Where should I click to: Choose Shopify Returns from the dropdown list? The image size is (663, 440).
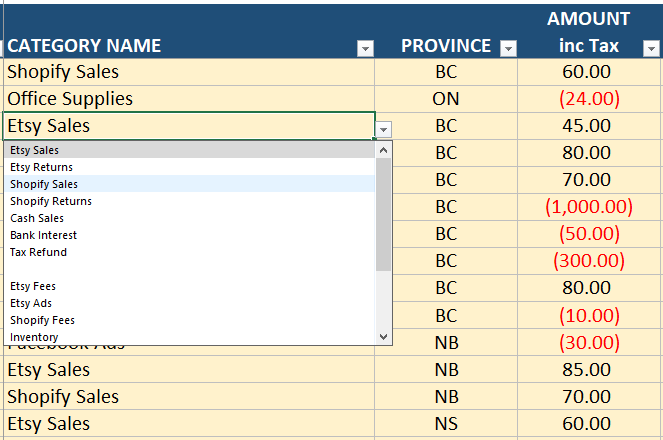click(x=189, y=201)
